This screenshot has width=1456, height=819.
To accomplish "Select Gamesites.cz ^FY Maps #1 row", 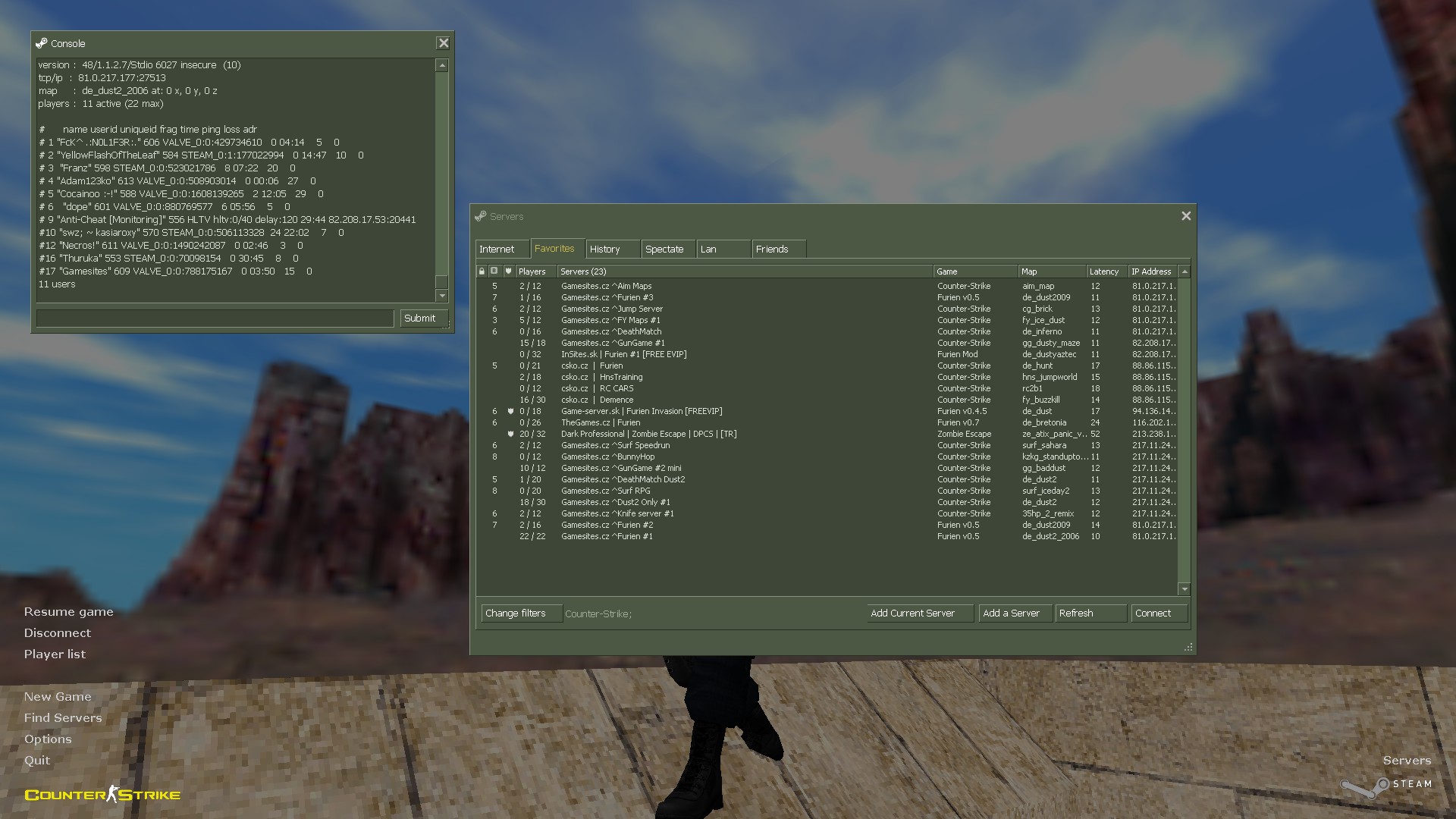I will pyautogui.click(x=827, y=320).
